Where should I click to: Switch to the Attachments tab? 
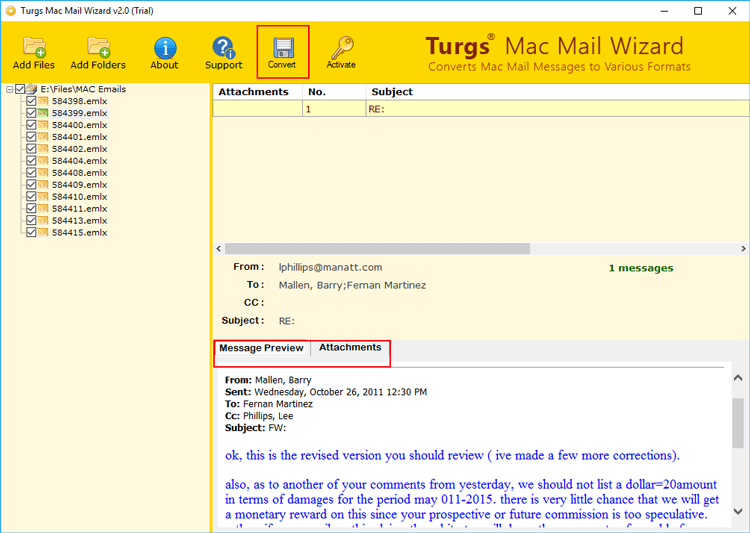tap(350, 347)
